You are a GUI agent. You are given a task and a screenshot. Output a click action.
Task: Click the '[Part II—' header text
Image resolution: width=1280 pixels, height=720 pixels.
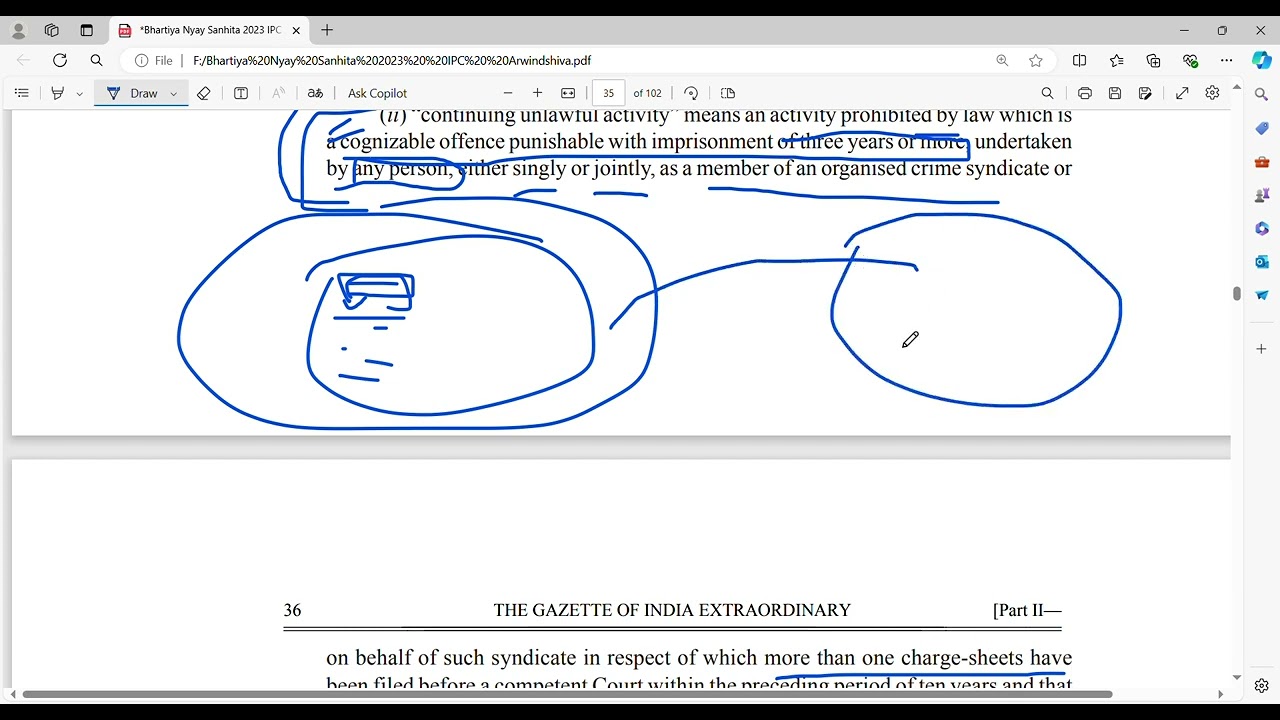[1027, 610]
